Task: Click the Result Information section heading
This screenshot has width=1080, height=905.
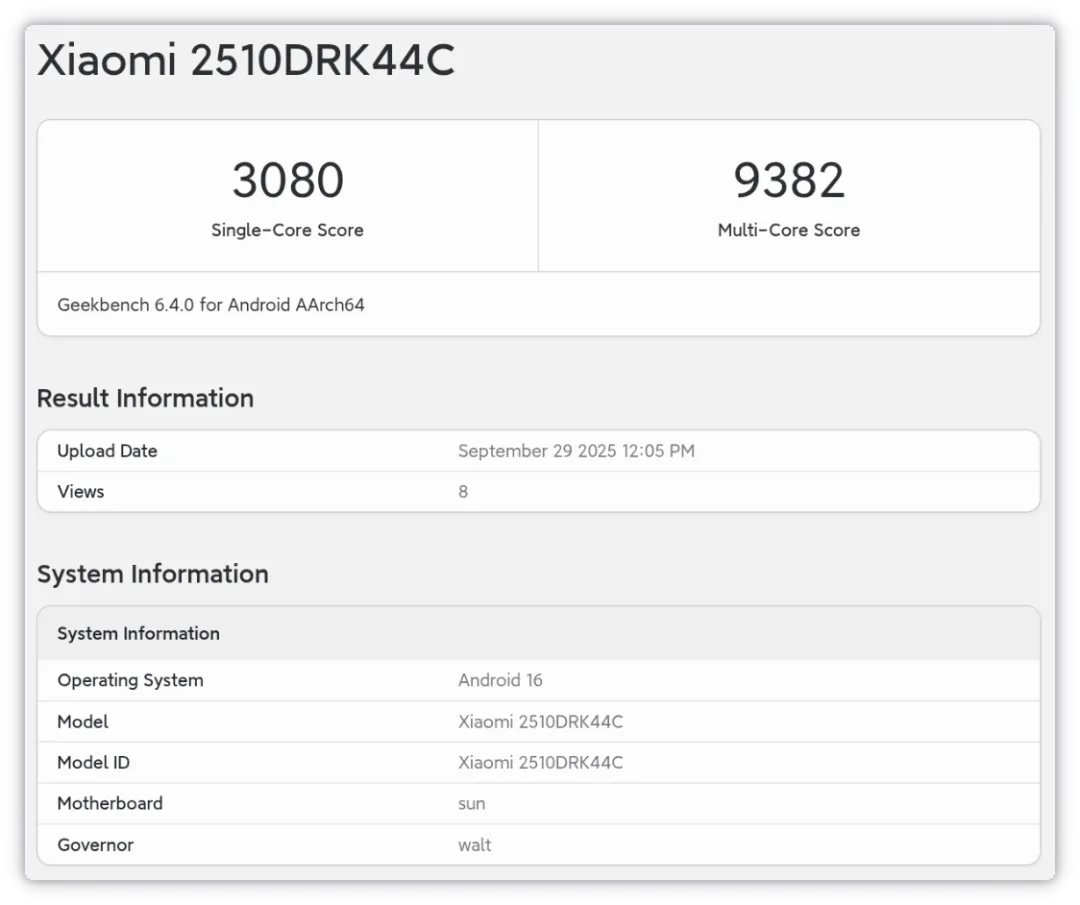Action: coord(145,398)
